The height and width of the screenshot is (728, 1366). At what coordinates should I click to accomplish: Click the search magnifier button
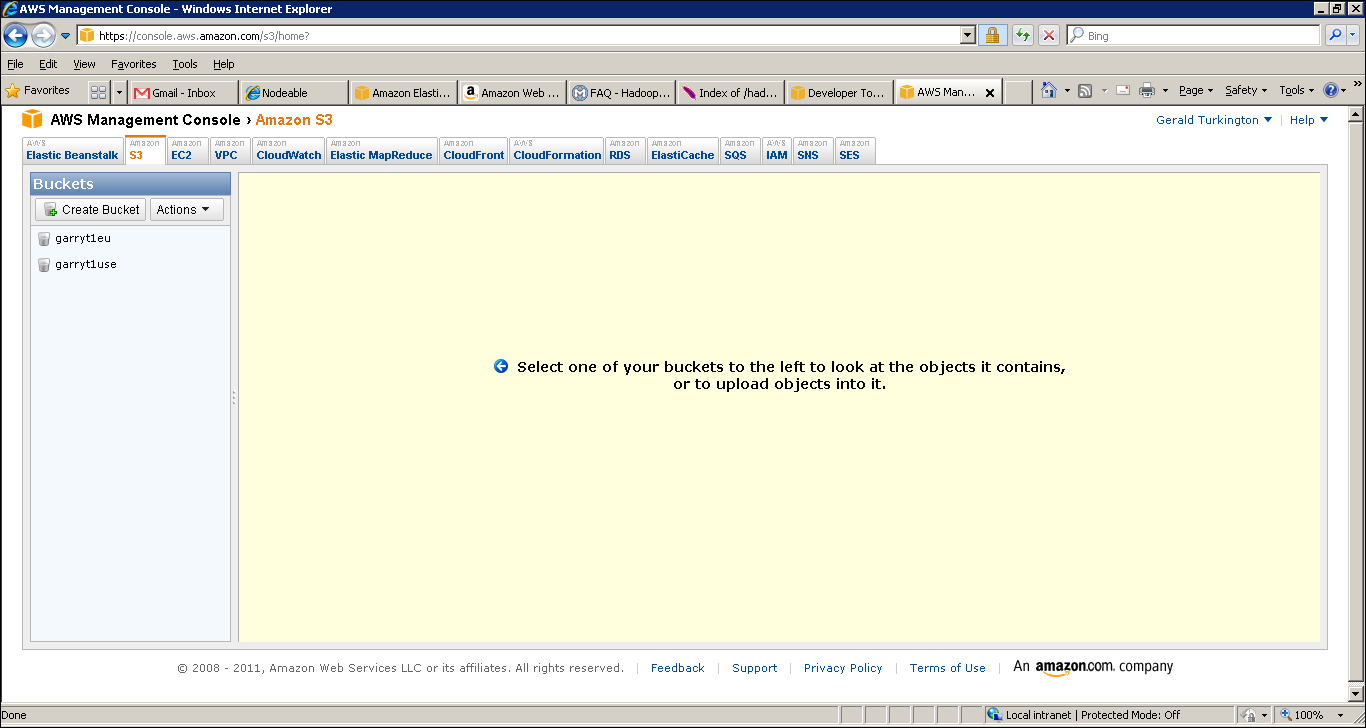1335,35
